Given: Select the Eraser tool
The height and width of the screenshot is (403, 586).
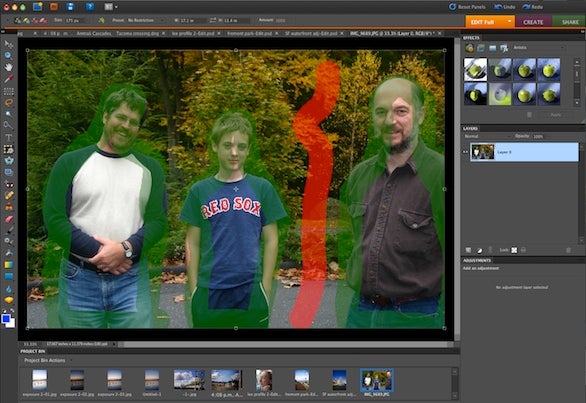Looking at the screenshot, I should coord(8,219).
